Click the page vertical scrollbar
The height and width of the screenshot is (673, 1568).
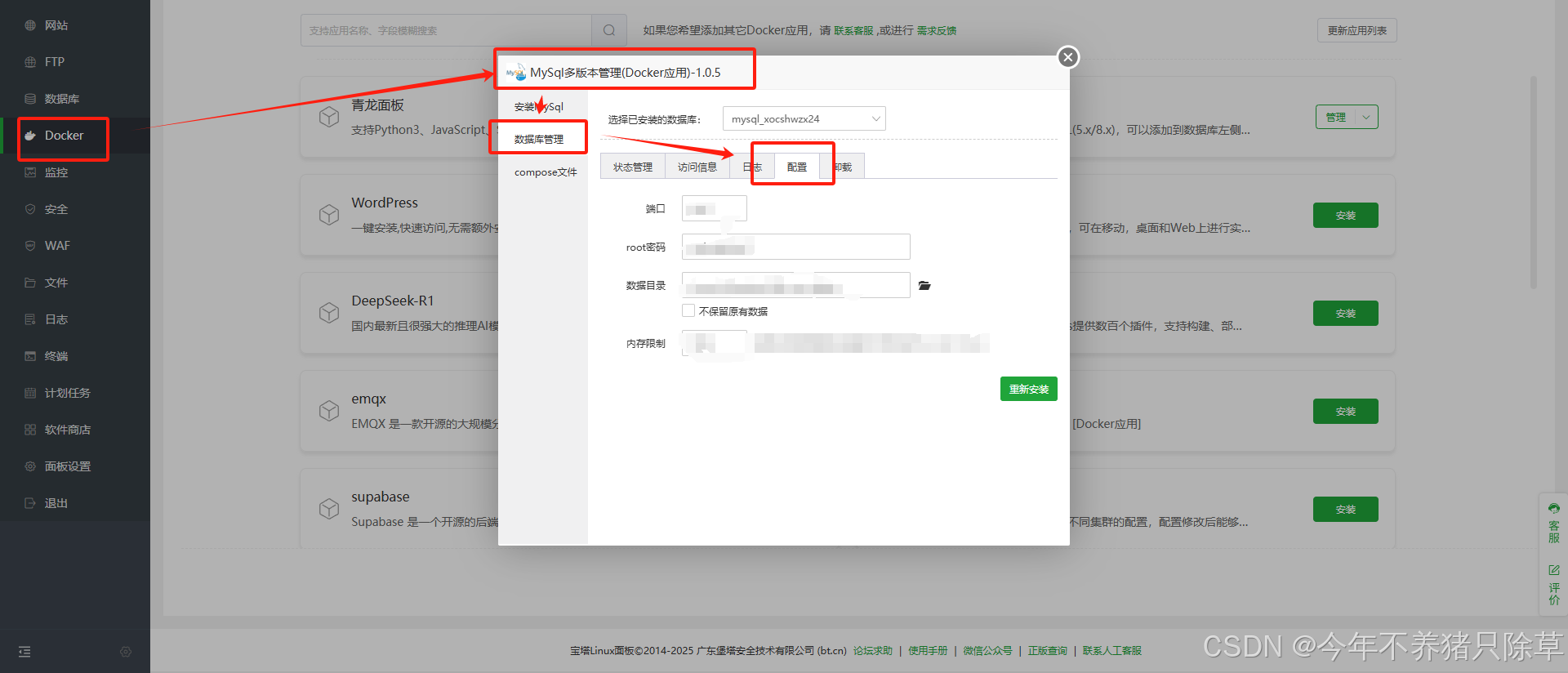point(1534,183)
